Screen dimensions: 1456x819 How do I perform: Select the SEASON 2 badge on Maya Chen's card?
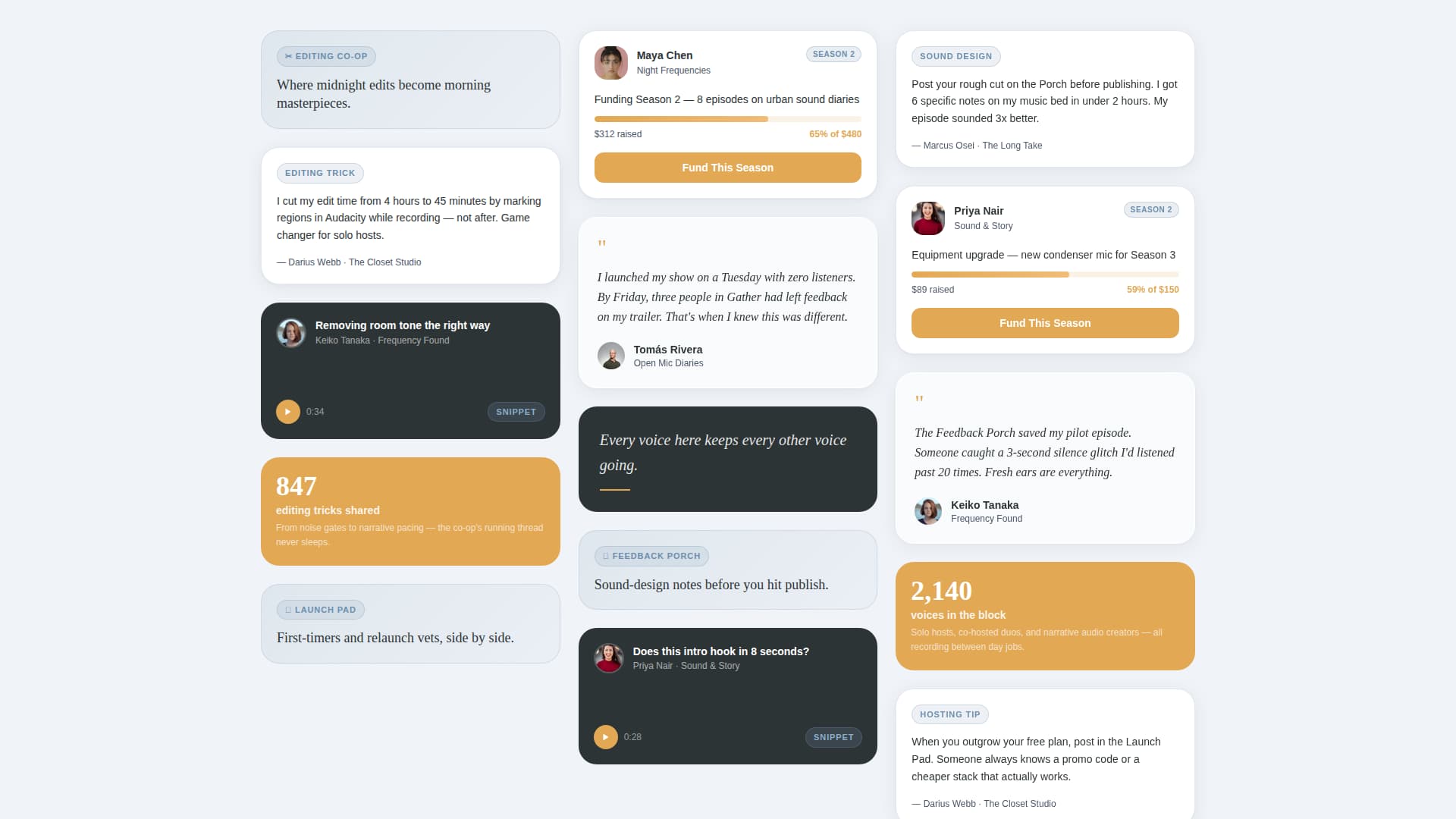click(833, 54)
